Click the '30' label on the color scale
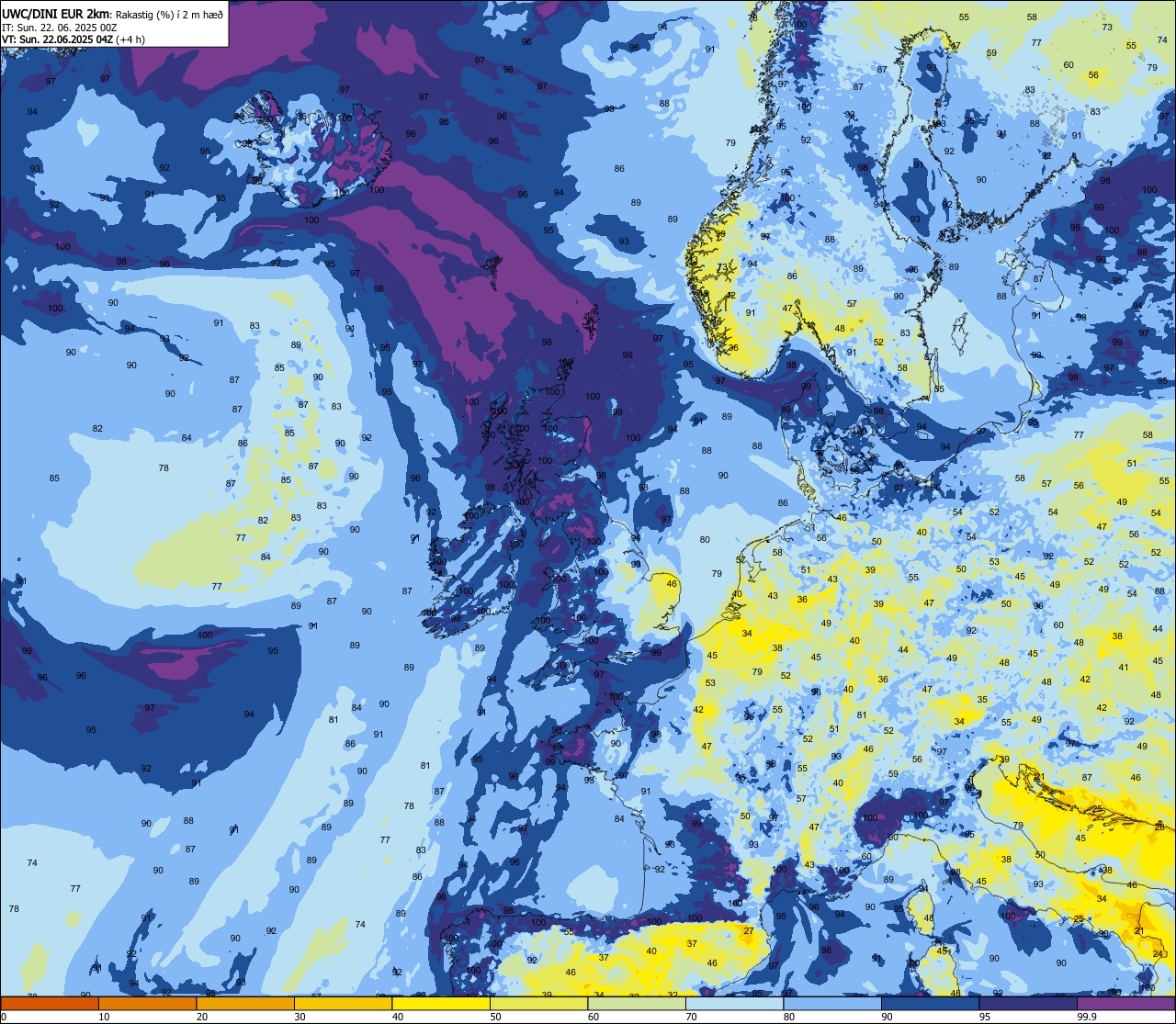This screenshot has height=1024, width=1176. [x=300, y=1017]
